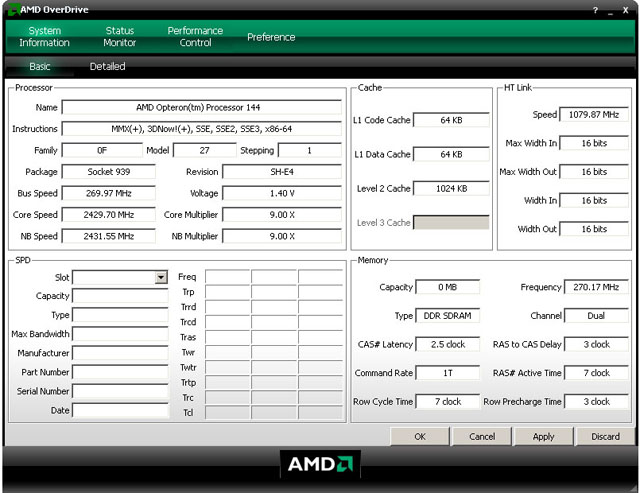Expand the SPD Slot dropdown
640x493 pixels.
[161, 278]
